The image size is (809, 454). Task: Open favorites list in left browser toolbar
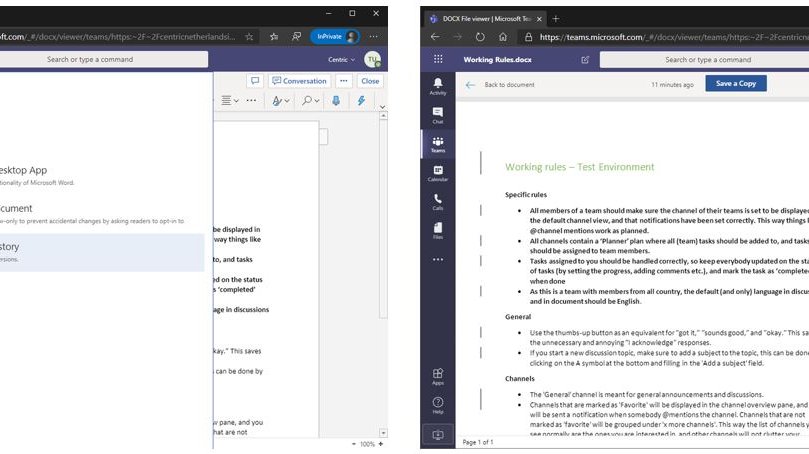(x=274, y=37)
